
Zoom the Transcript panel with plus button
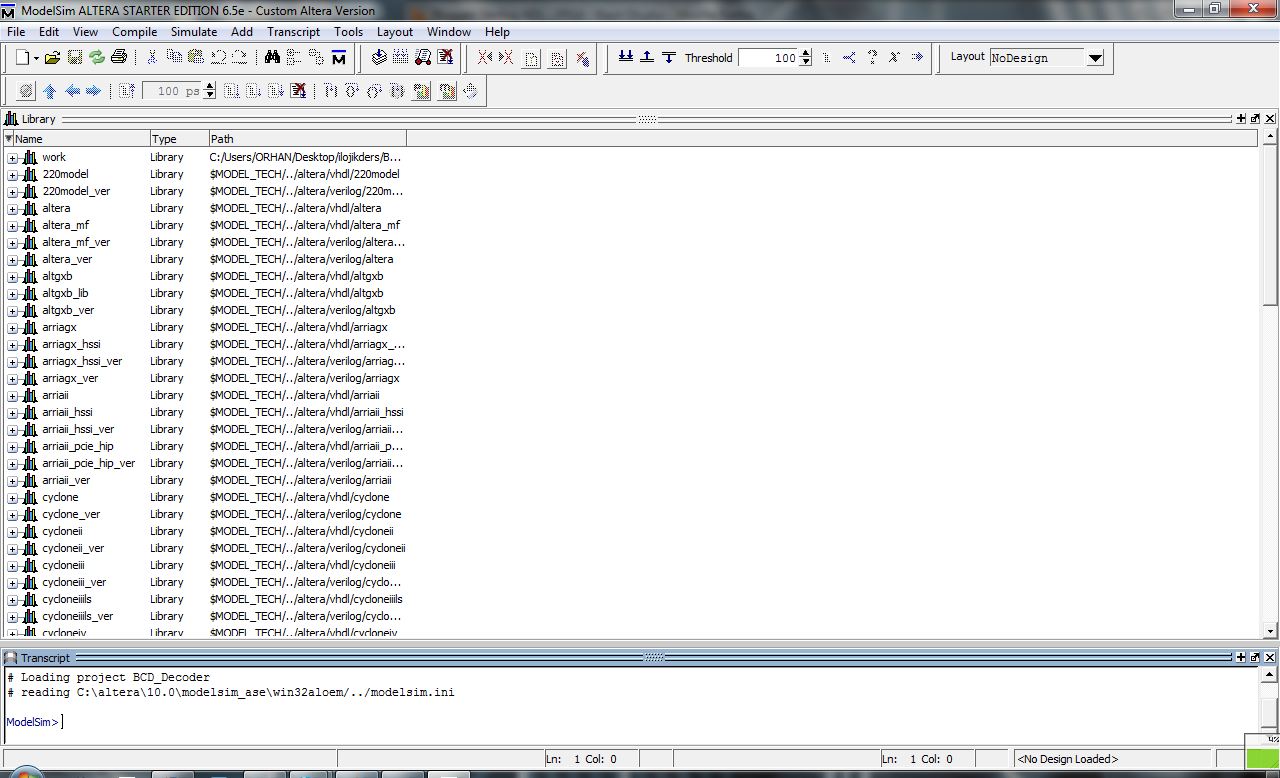(x=1241, y=657)
